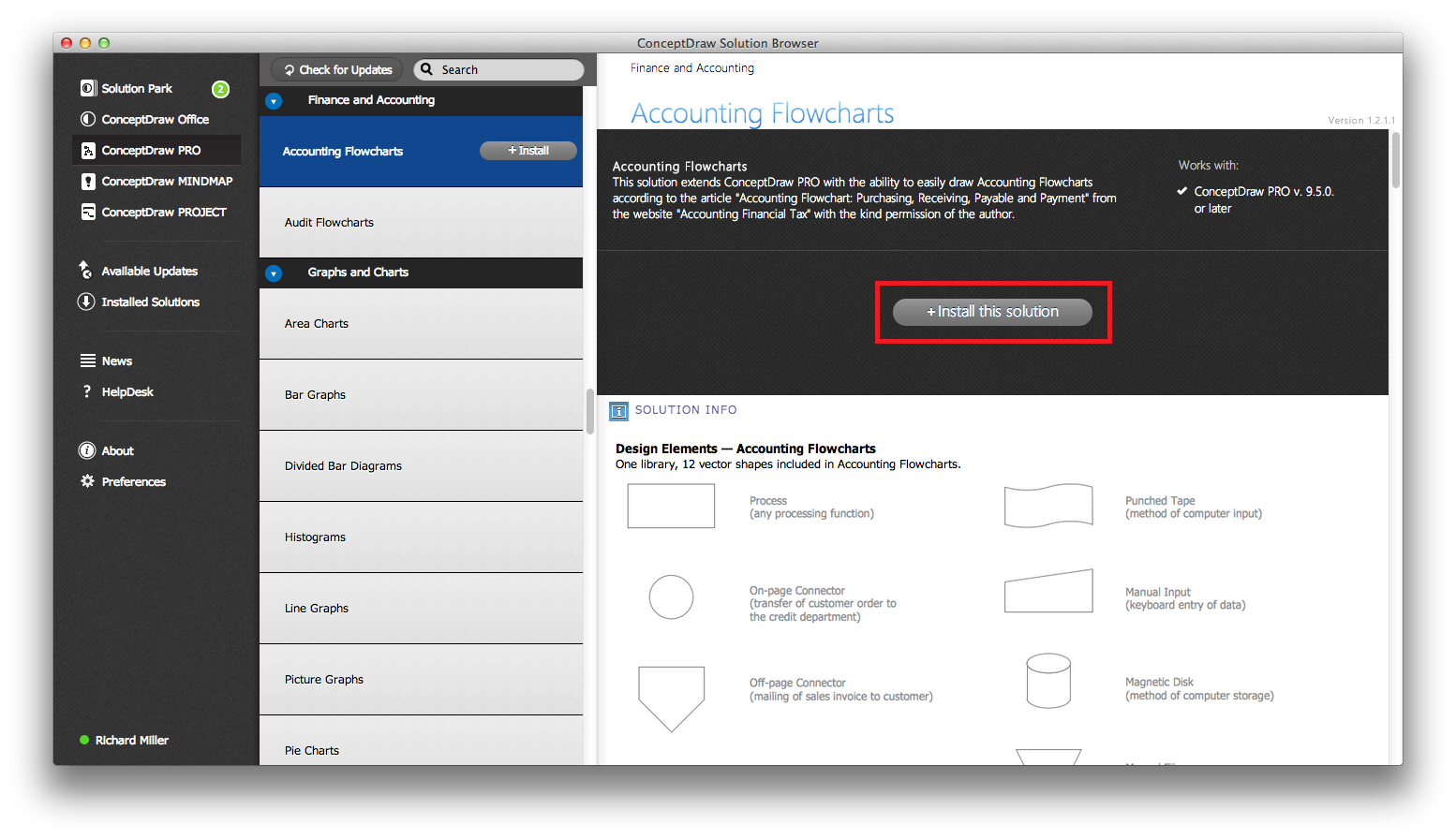The height and width of the screenshot is (839, 1456).
Task: Click the ConceptDraw PROJECT icon
Action: point(88,212)
